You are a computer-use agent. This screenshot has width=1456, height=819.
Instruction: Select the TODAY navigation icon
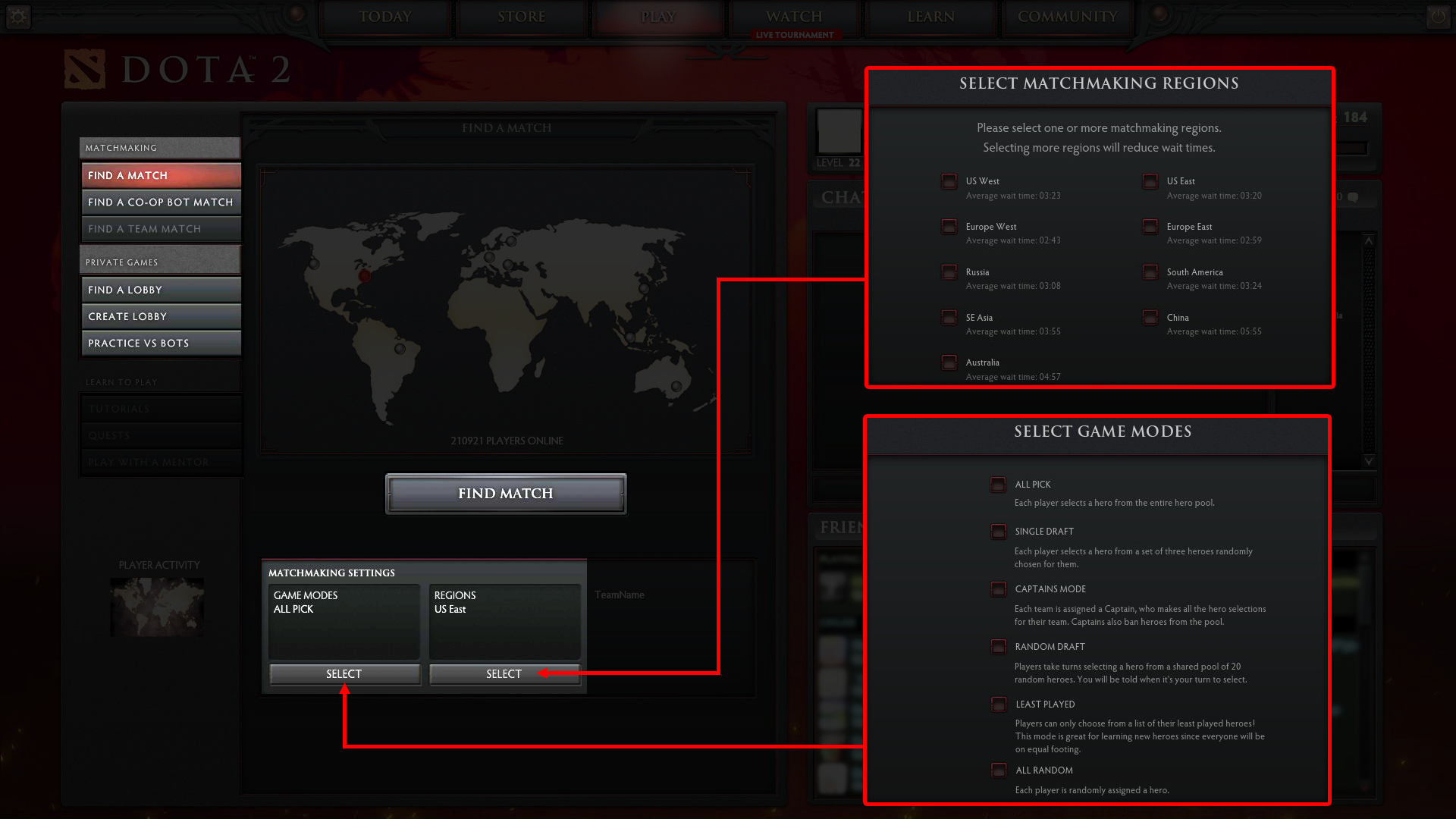(384, 17)
